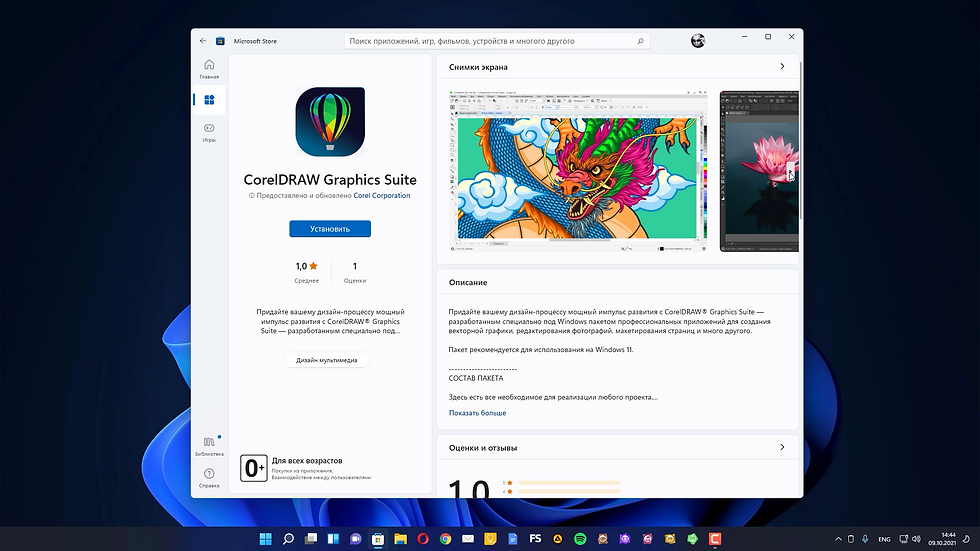Launch Spotify from the taskbar

click(x=580, y=539)
